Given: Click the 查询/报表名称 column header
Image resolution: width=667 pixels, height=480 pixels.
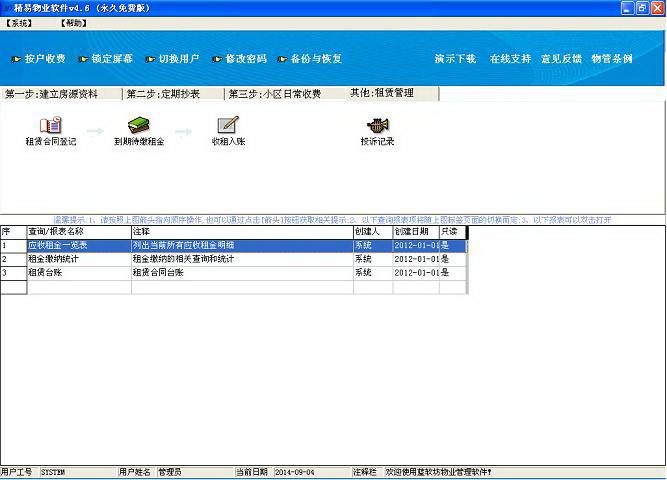Looking at the screenshot, I should [x=79, y=232].
